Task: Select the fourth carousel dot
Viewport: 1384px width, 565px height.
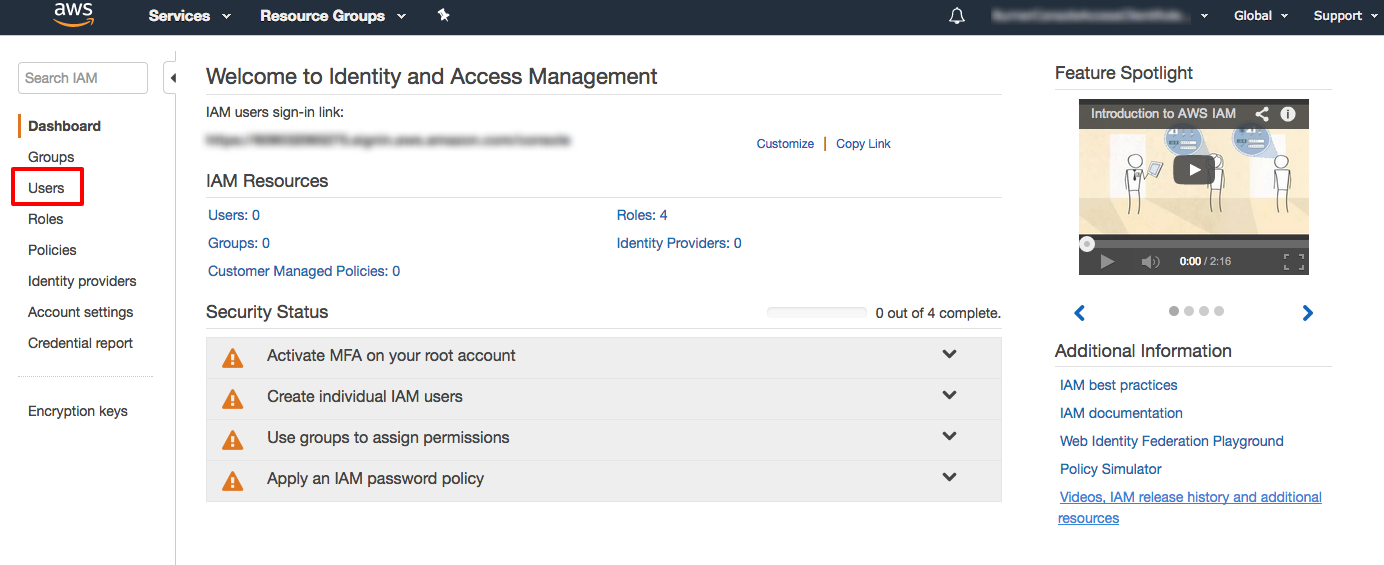Action: click(1219, 311)
